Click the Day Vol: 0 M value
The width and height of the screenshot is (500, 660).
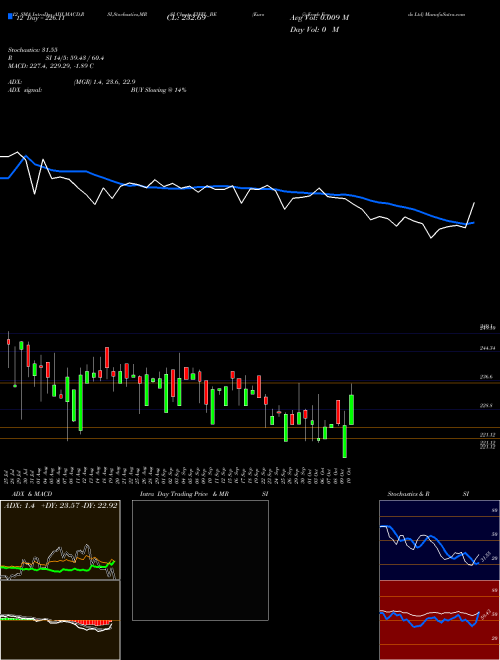tap(314, 30)
